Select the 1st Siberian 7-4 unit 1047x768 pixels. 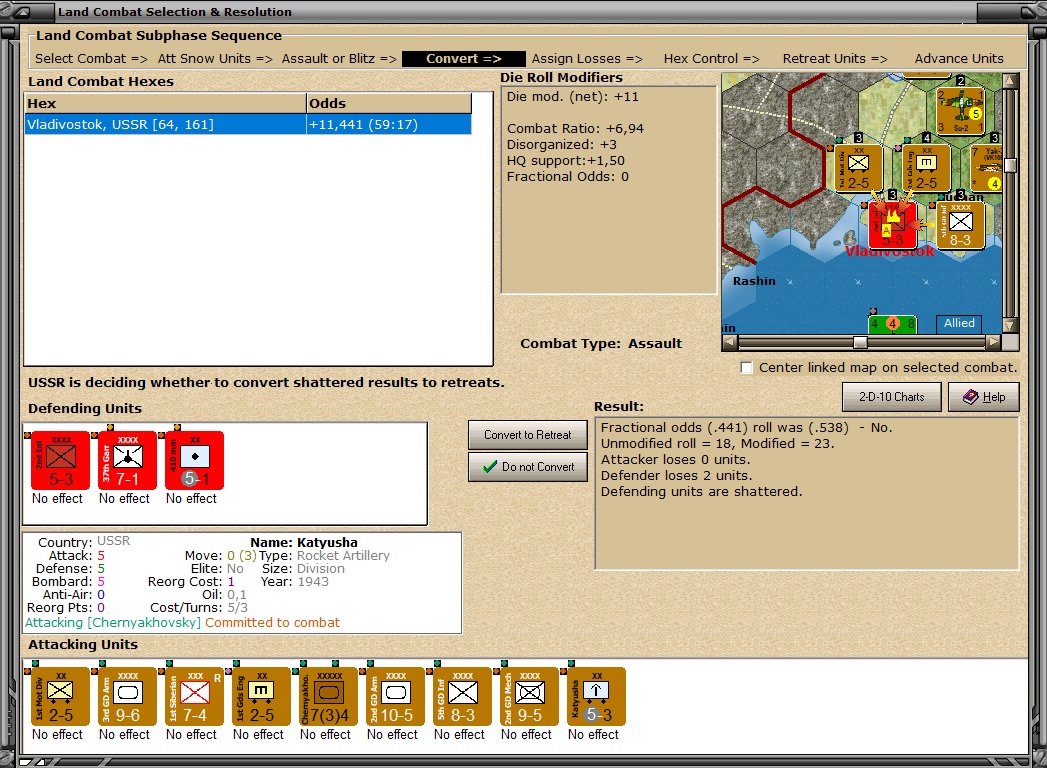point(191,697)
